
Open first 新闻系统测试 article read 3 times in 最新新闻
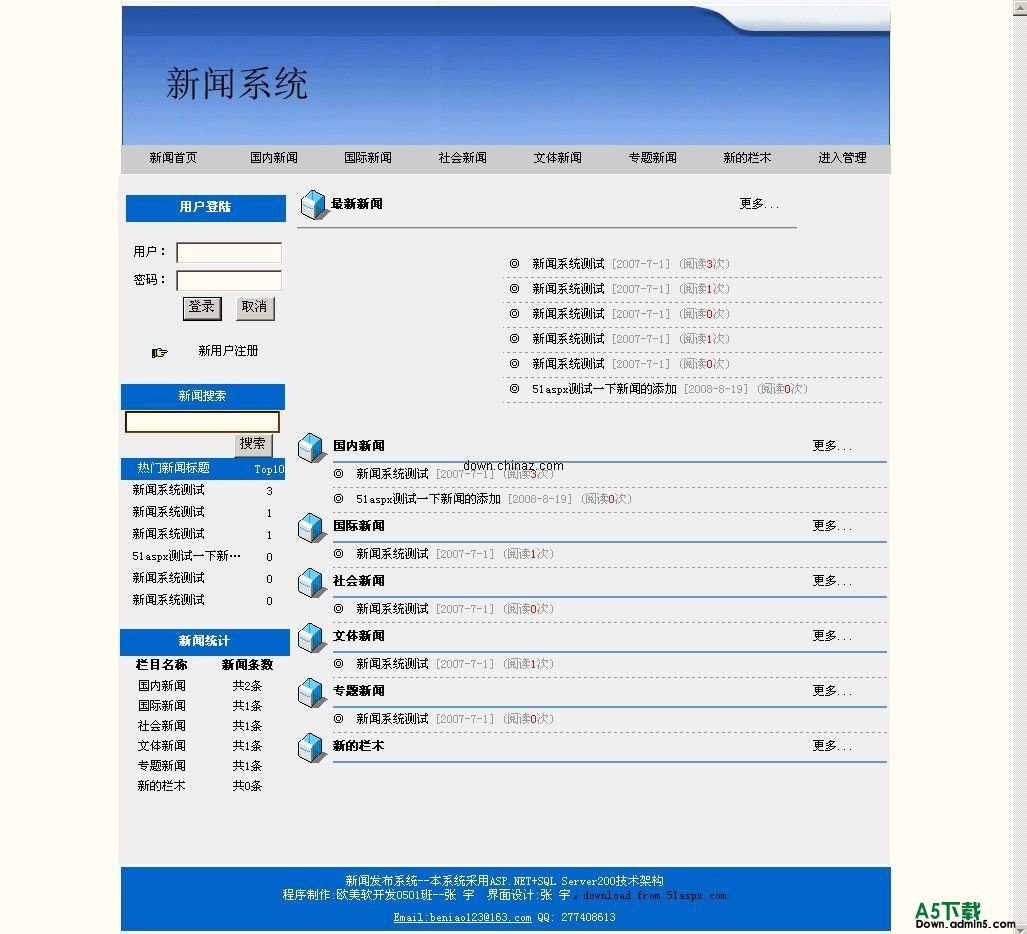coord(568,264)
